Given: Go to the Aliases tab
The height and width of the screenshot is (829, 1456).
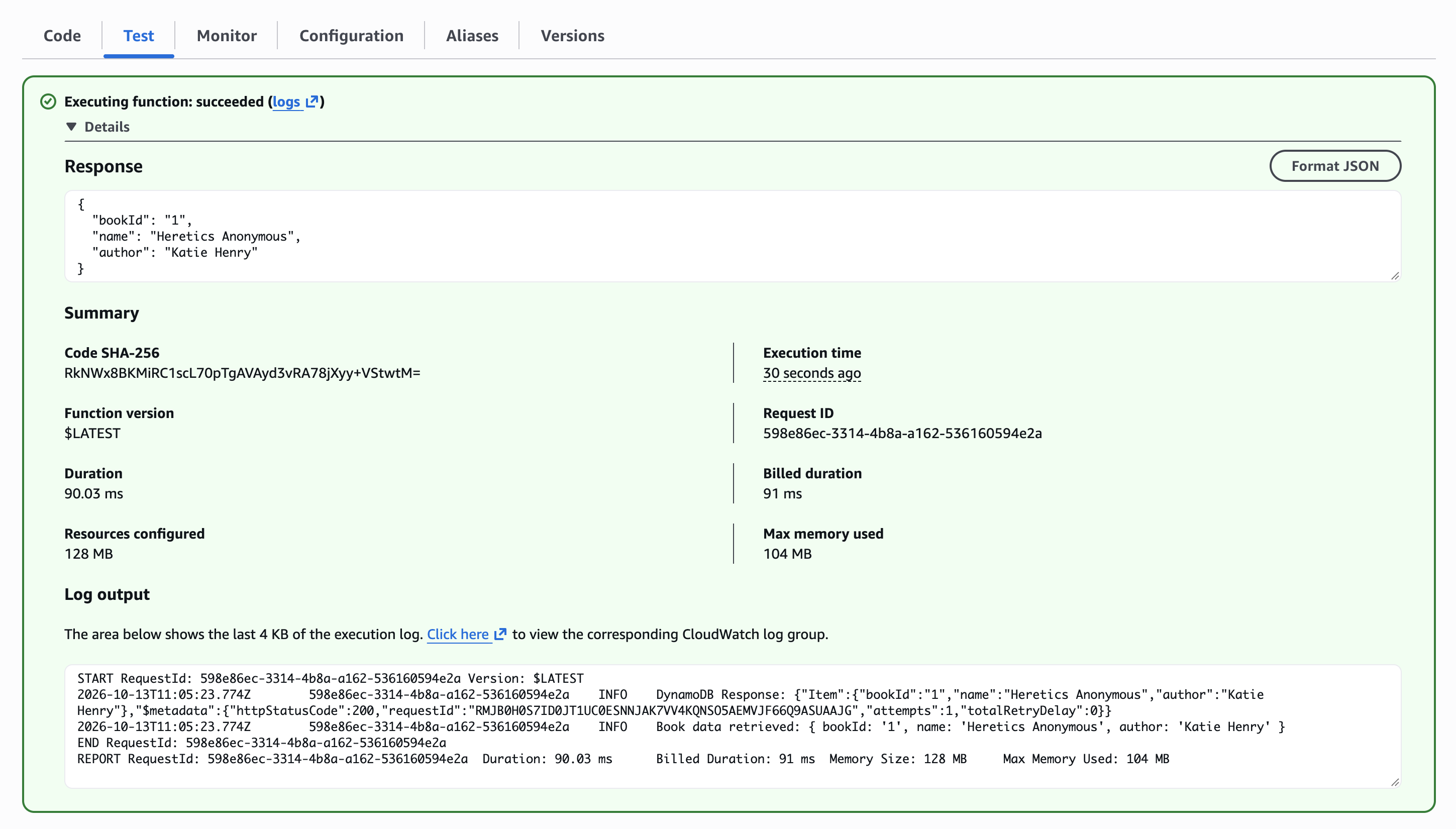Looking at the screenshot, I should 472,35.
